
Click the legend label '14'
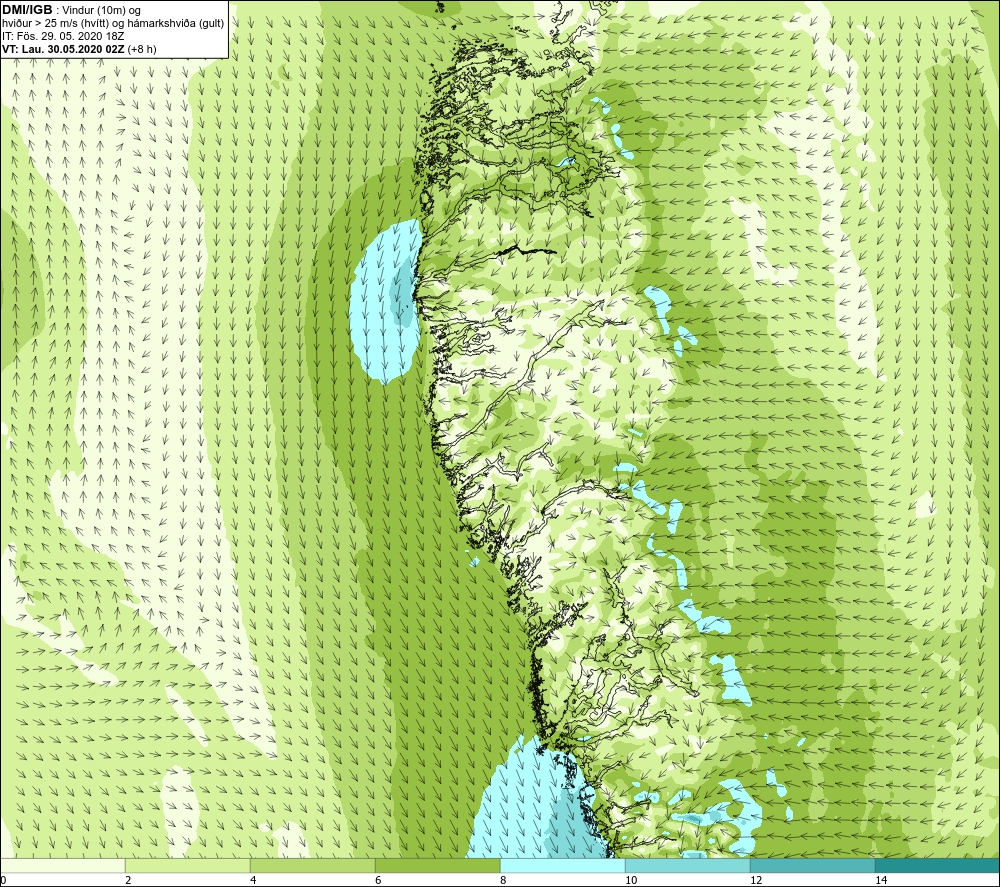[881, 881]
